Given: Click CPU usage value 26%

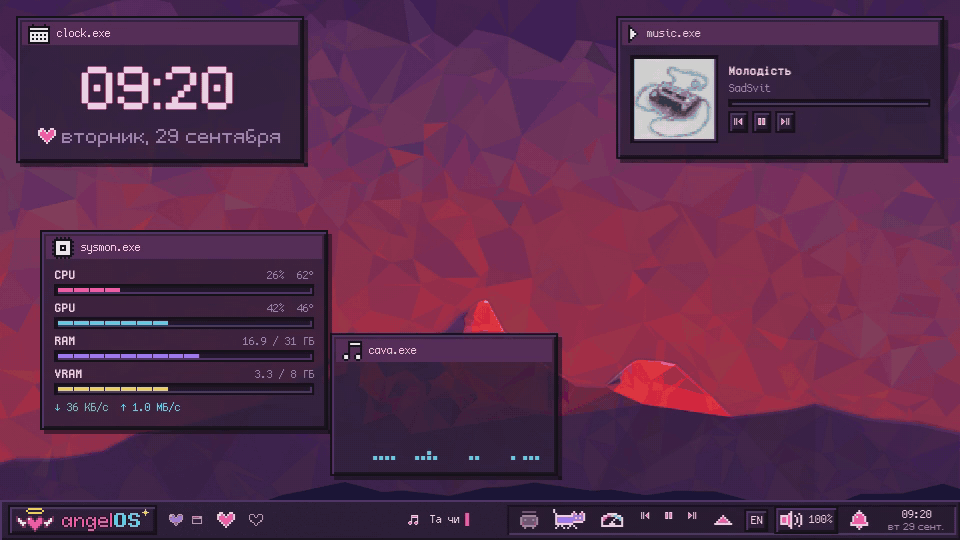Looking at the screenshot, I should pyautogui.click(x=276, y=276).
